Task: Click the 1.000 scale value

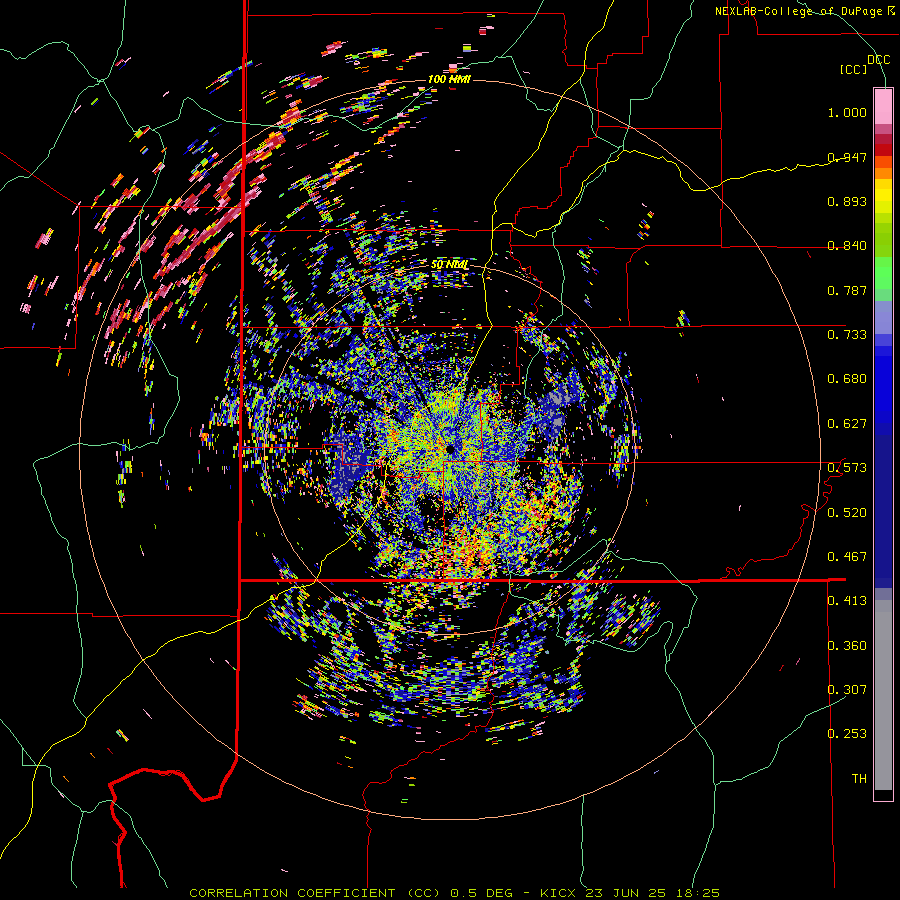Action: click(847, 112)
